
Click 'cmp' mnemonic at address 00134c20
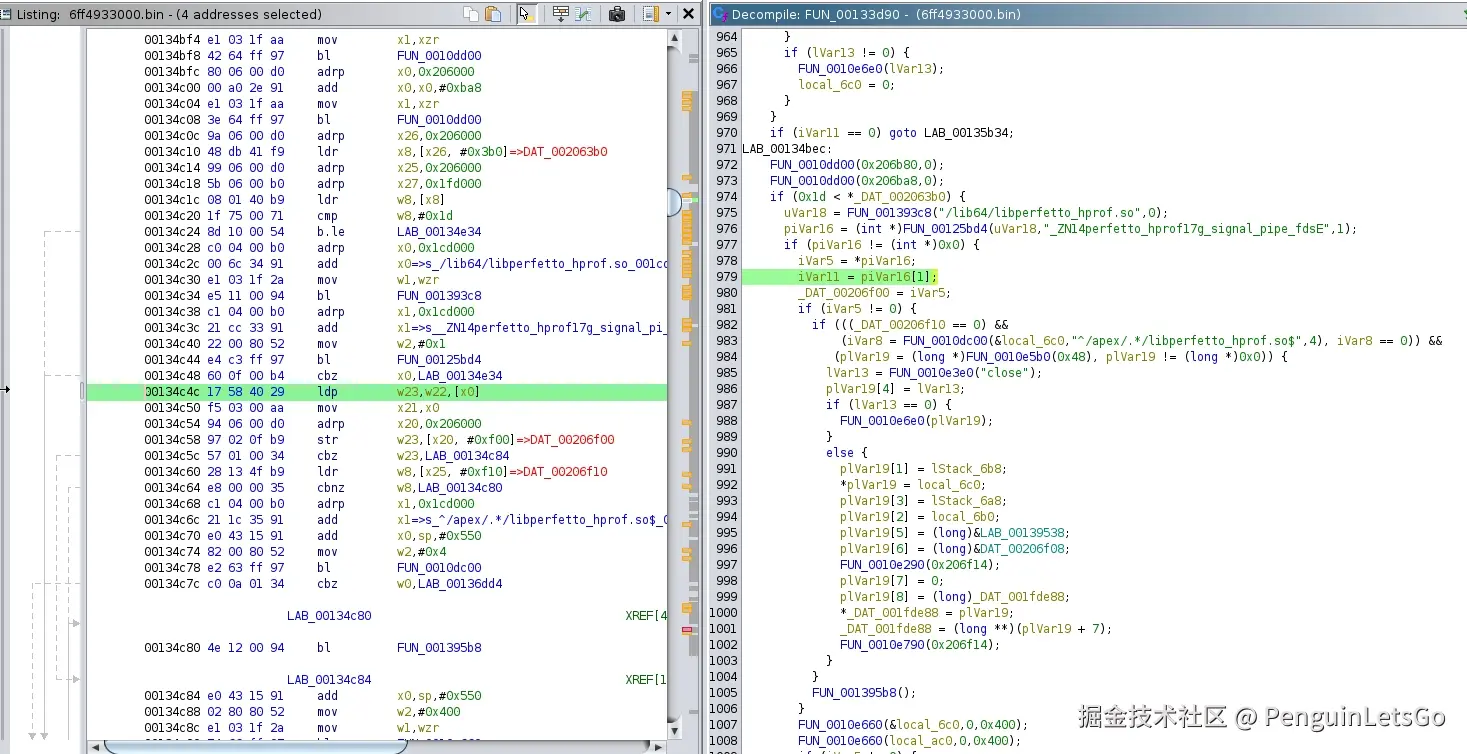click(327, 216)
